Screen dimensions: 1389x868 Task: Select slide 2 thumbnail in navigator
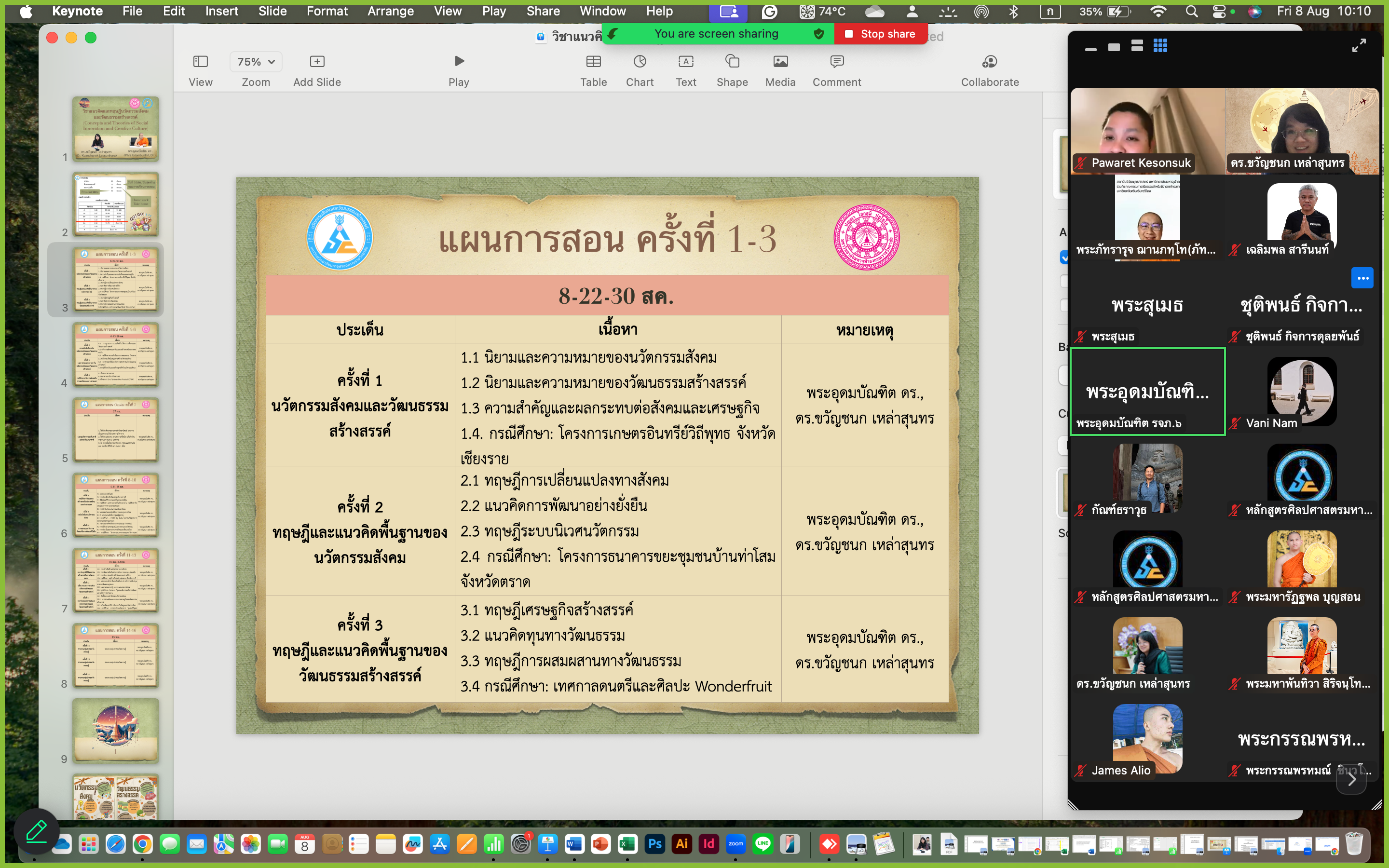(115, 204)
